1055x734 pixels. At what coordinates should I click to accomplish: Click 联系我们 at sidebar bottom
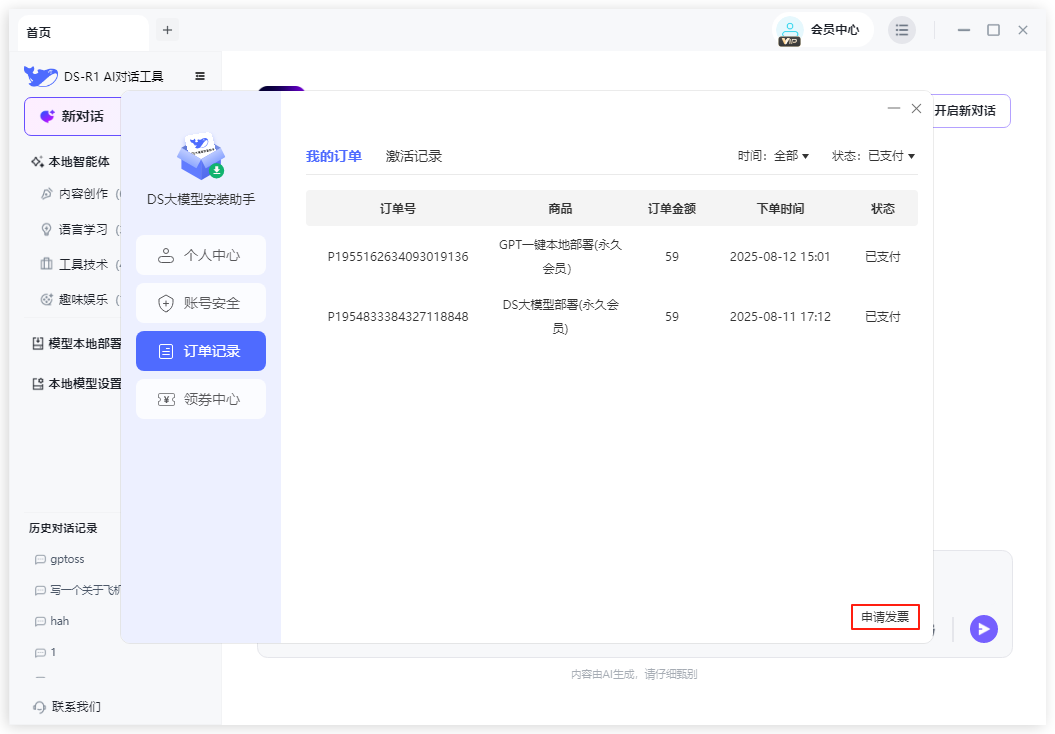coord(67,706)
